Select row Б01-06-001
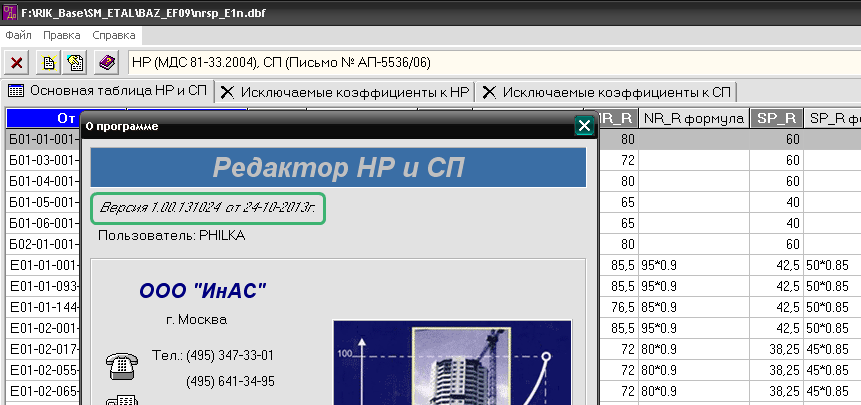Image resolution: width=861 pixels, height=405 pixels. (43, 223)
